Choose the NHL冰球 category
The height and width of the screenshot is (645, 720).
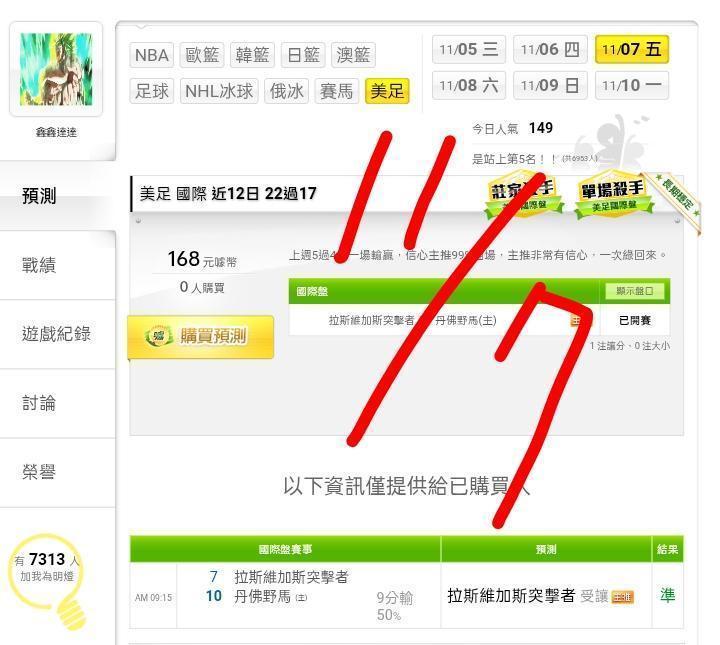pos(219,91)
